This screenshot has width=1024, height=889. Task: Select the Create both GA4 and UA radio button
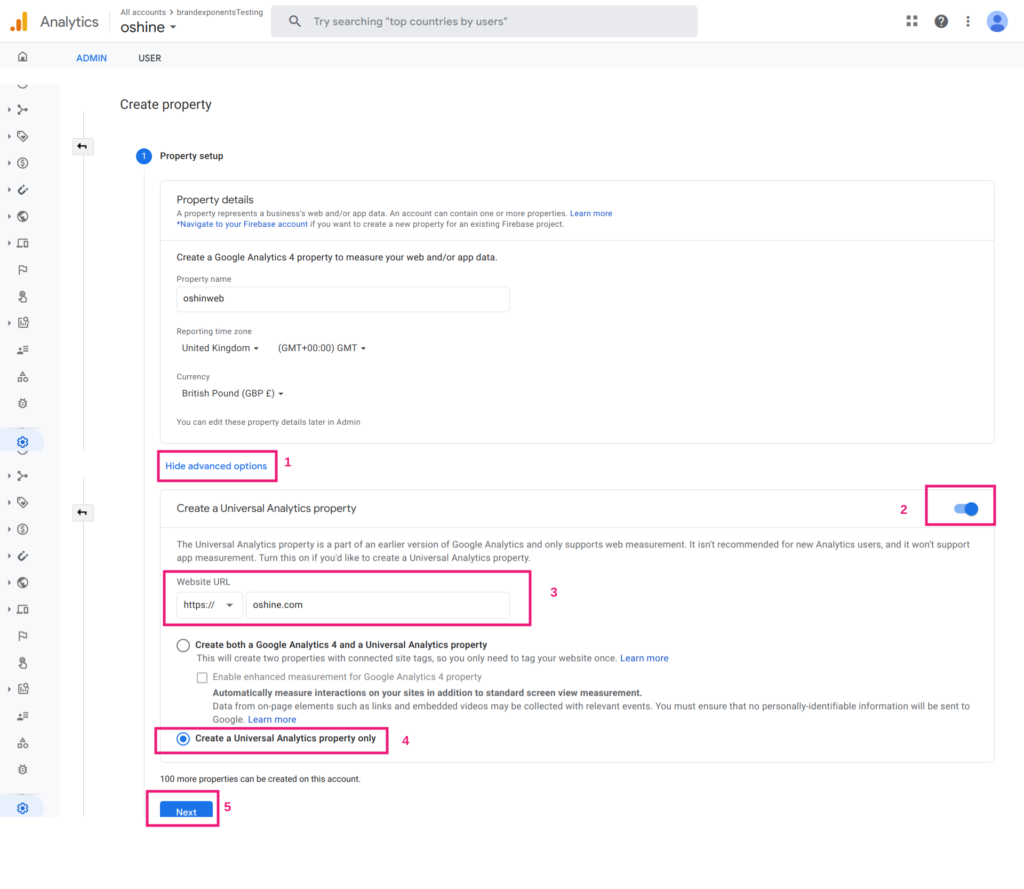[183, 645]
